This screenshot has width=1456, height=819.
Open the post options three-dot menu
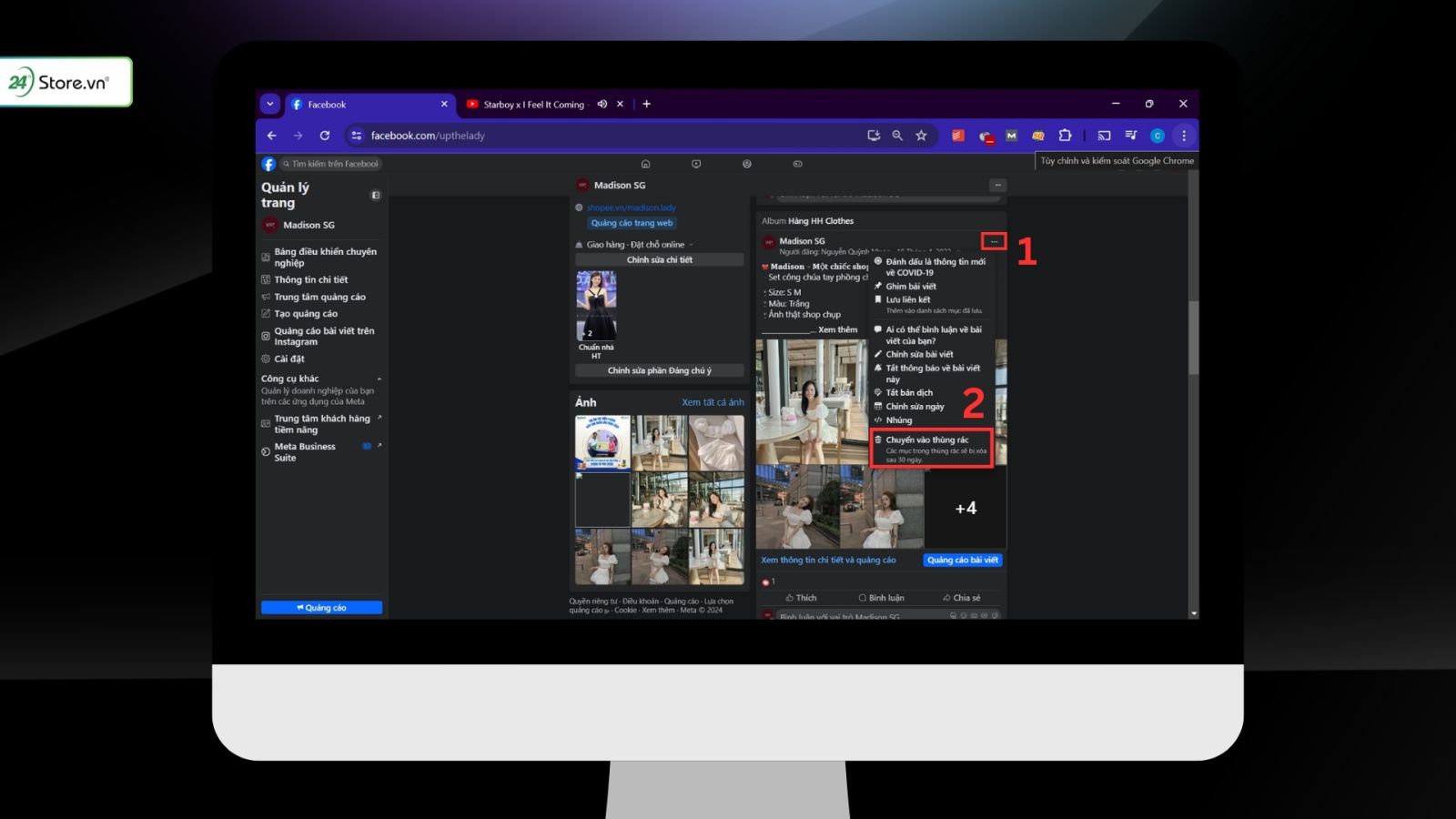click(x=994, y=241)
